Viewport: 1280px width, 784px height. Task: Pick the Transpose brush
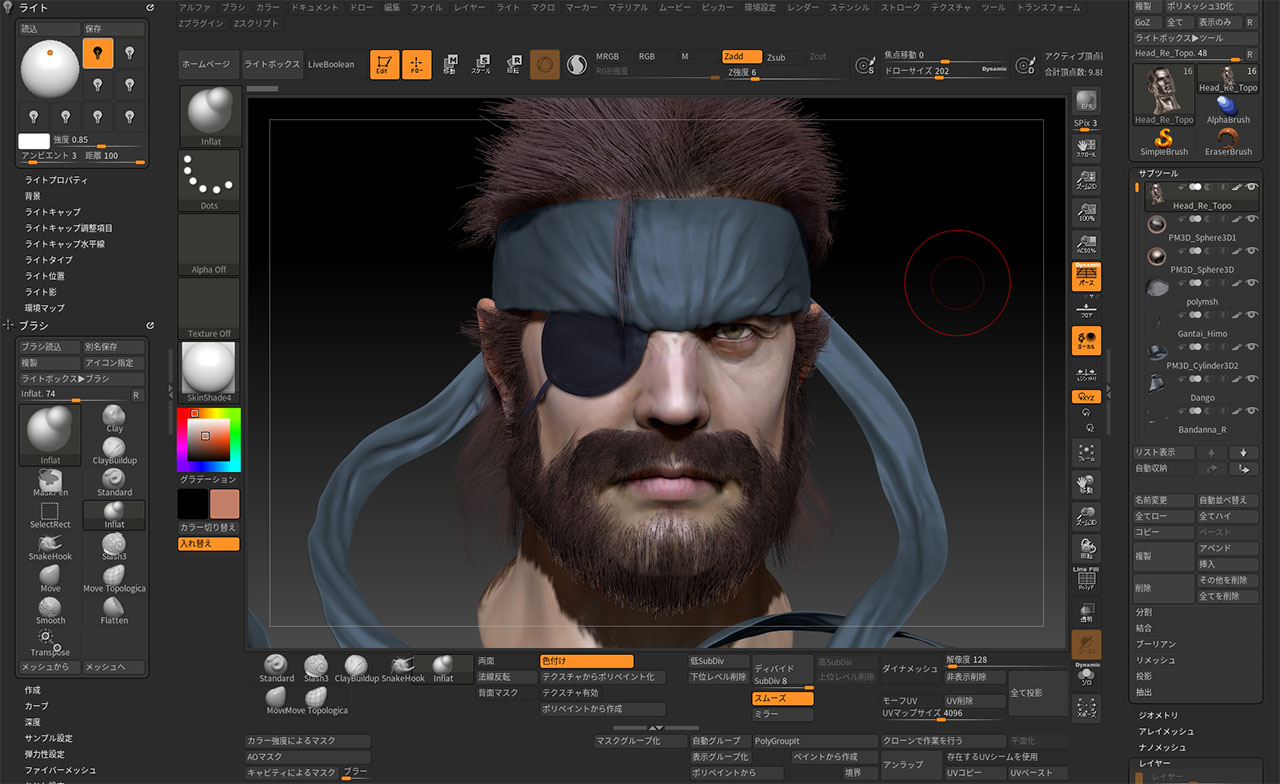point(50,642)
